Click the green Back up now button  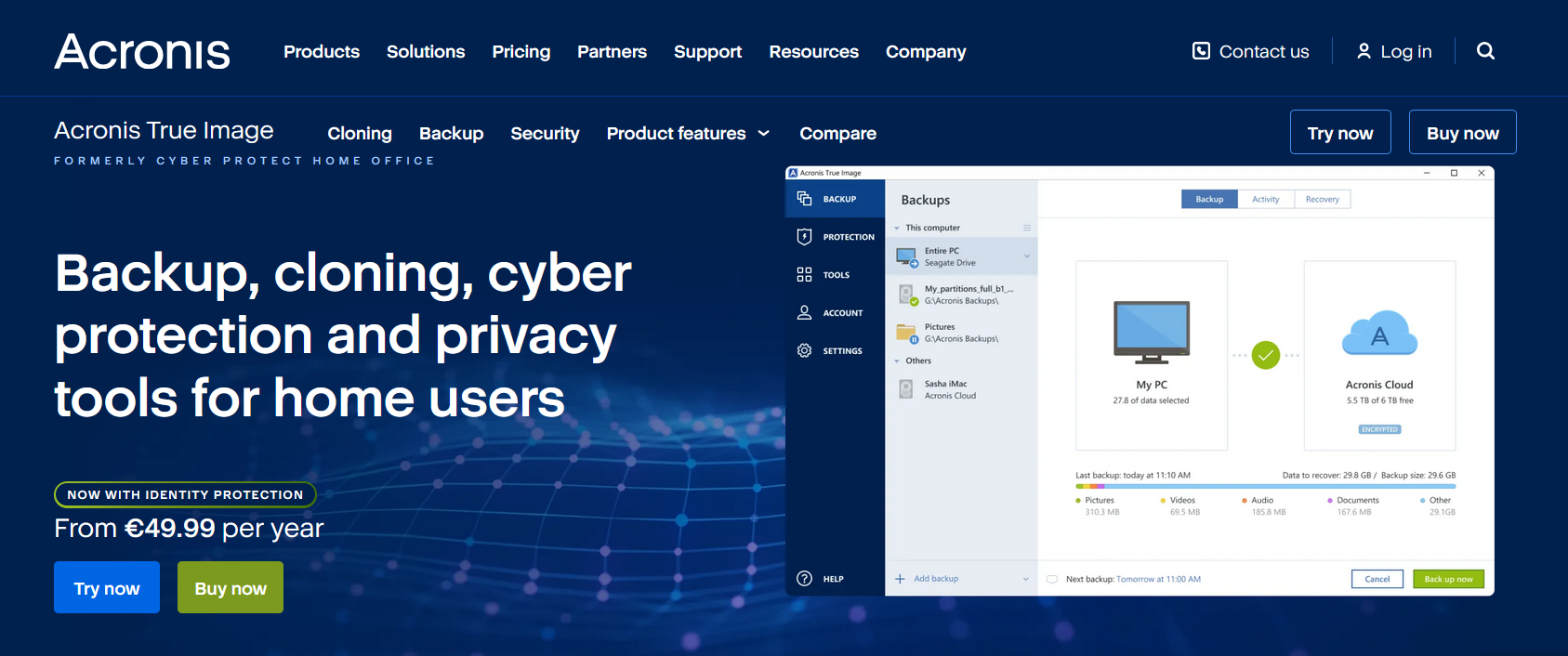(1448, 579)
